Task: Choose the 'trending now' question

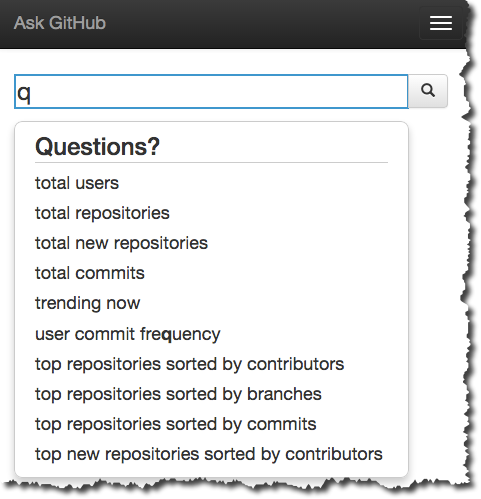Action: tap(88, 303)
